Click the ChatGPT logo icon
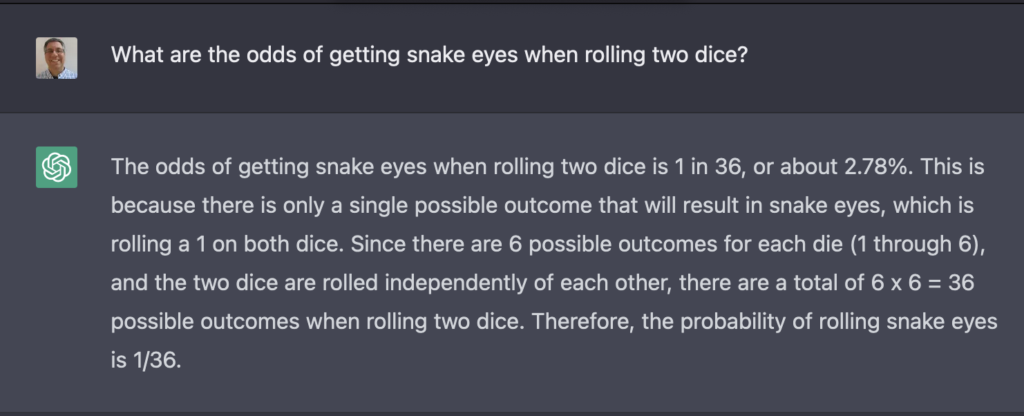 (x=57, y=166)
